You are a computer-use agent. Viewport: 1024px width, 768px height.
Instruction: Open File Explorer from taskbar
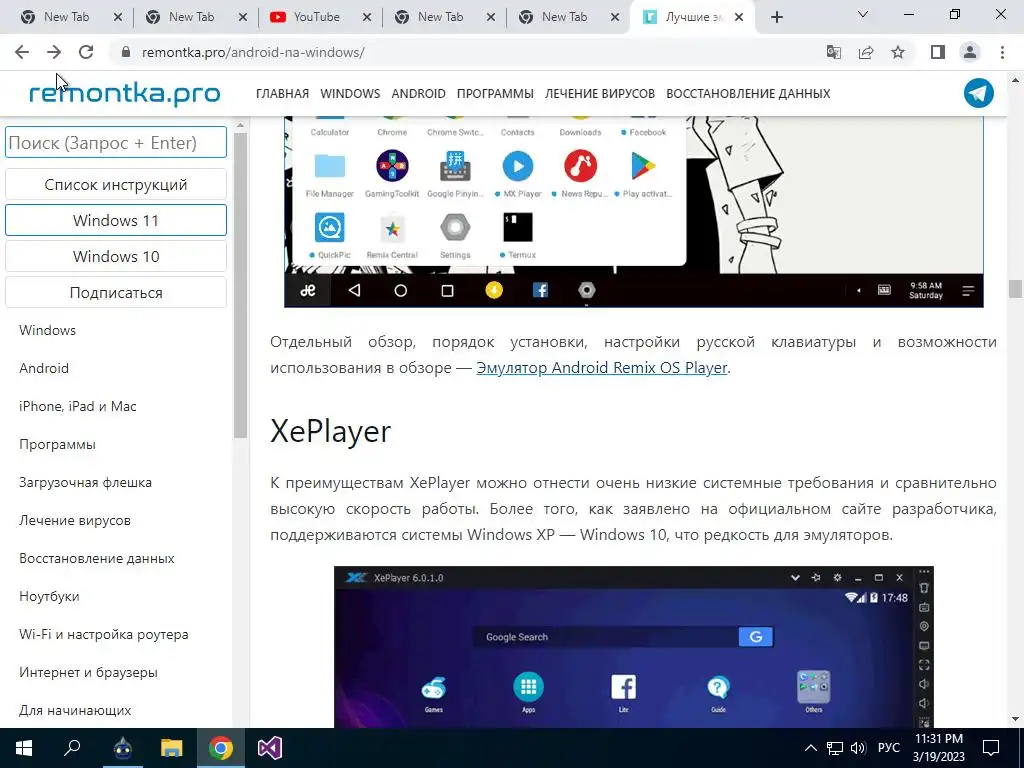pyautogui.click(x=171, y=748)
